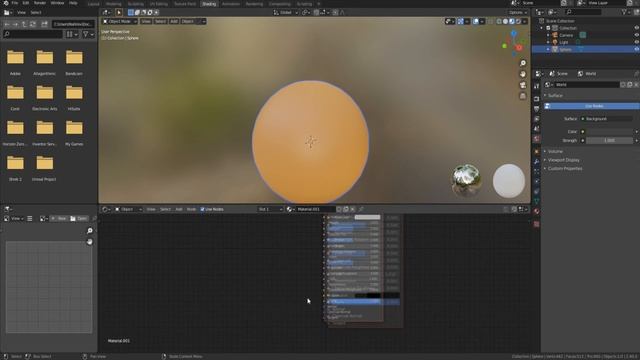Click the World Color swatch field
The height and width of the screenshot is (360, 640).
610,132
